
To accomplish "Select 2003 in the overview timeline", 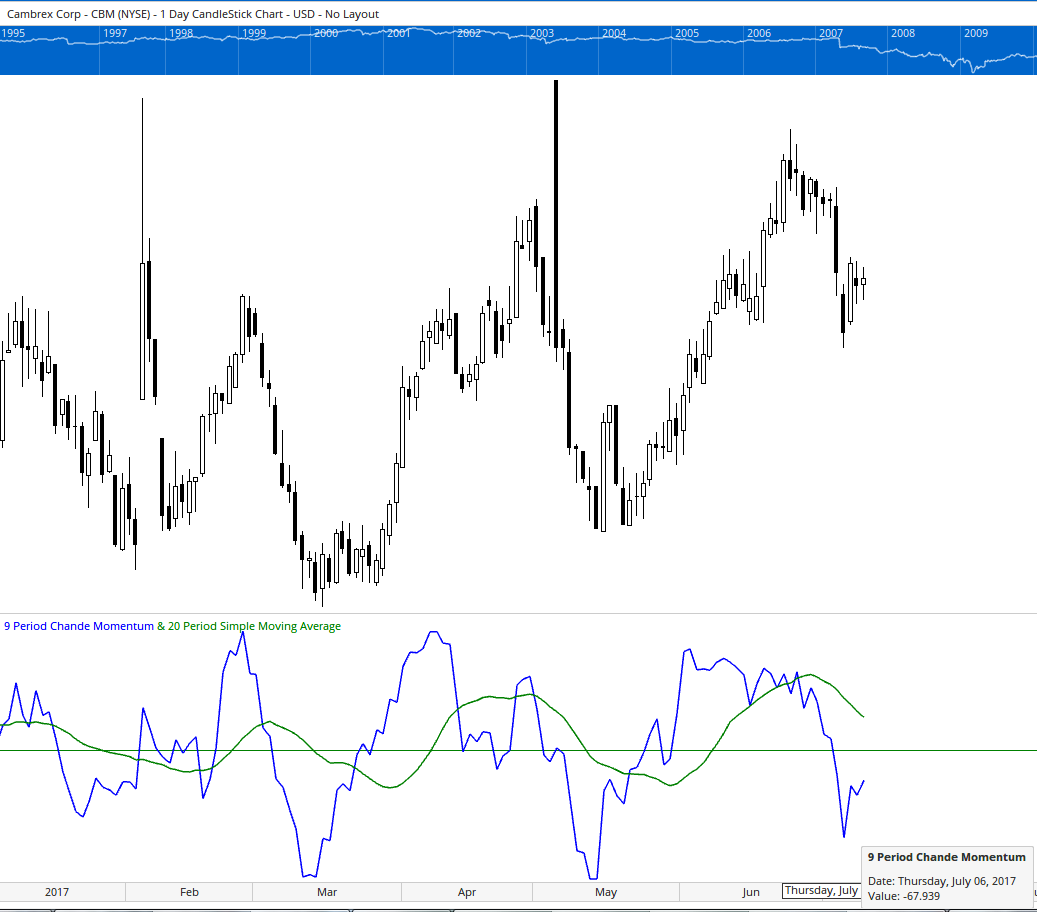I will coord(542,33).
